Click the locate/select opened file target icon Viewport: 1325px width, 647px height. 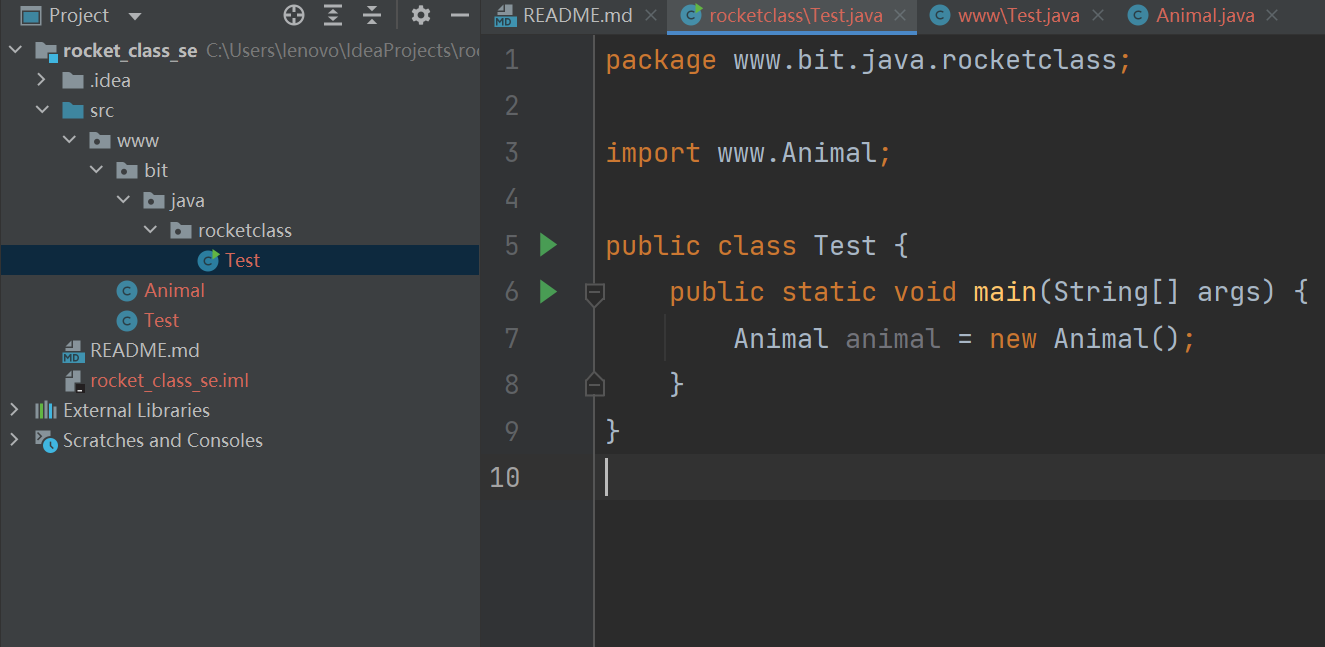[293, 15]
